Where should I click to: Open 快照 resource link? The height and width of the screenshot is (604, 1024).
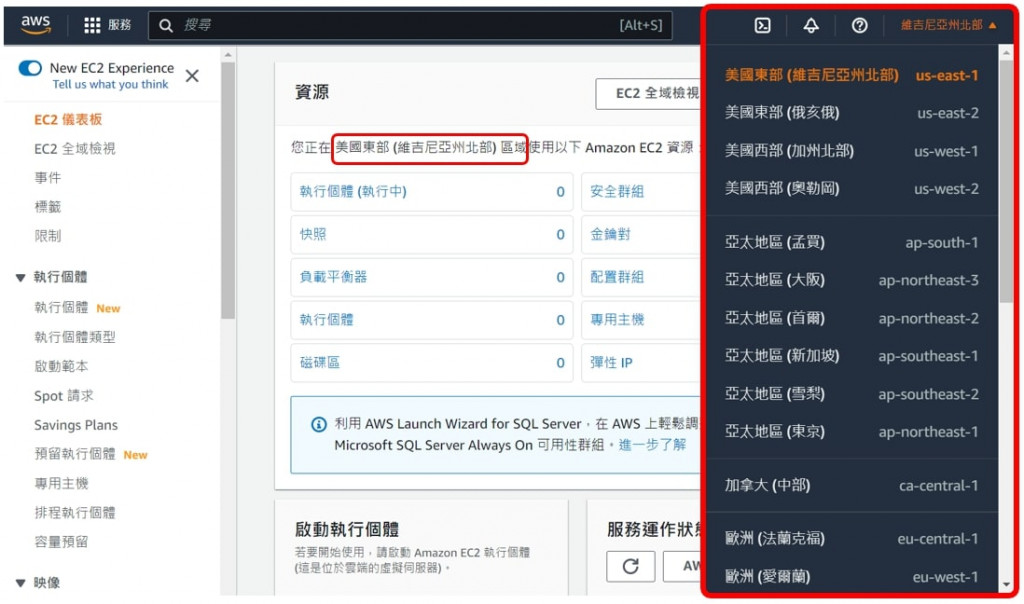(x=313, y=234)
